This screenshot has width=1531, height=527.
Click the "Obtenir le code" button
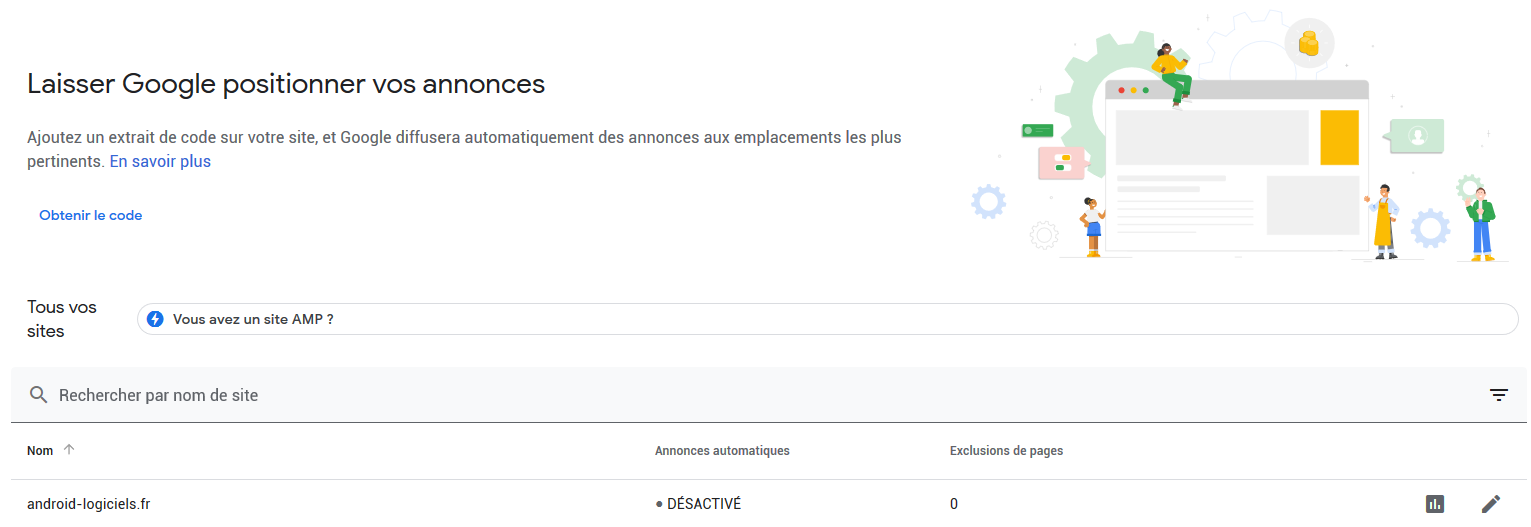click(x=91, y=215)
